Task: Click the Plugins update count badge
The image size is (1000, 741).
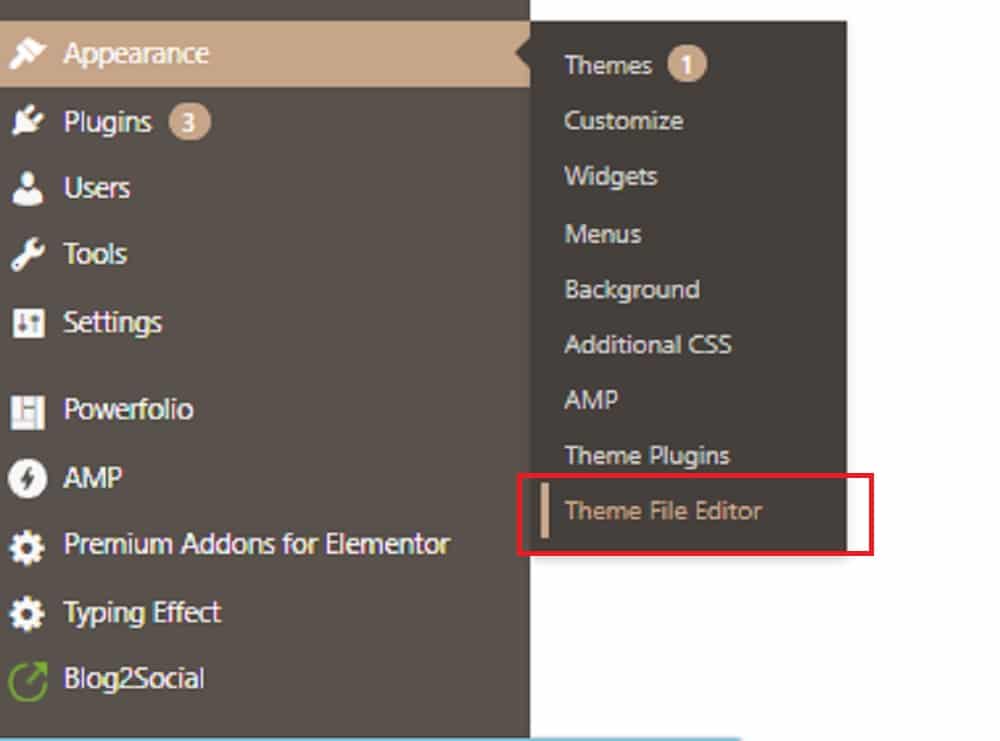Action: 189,121
